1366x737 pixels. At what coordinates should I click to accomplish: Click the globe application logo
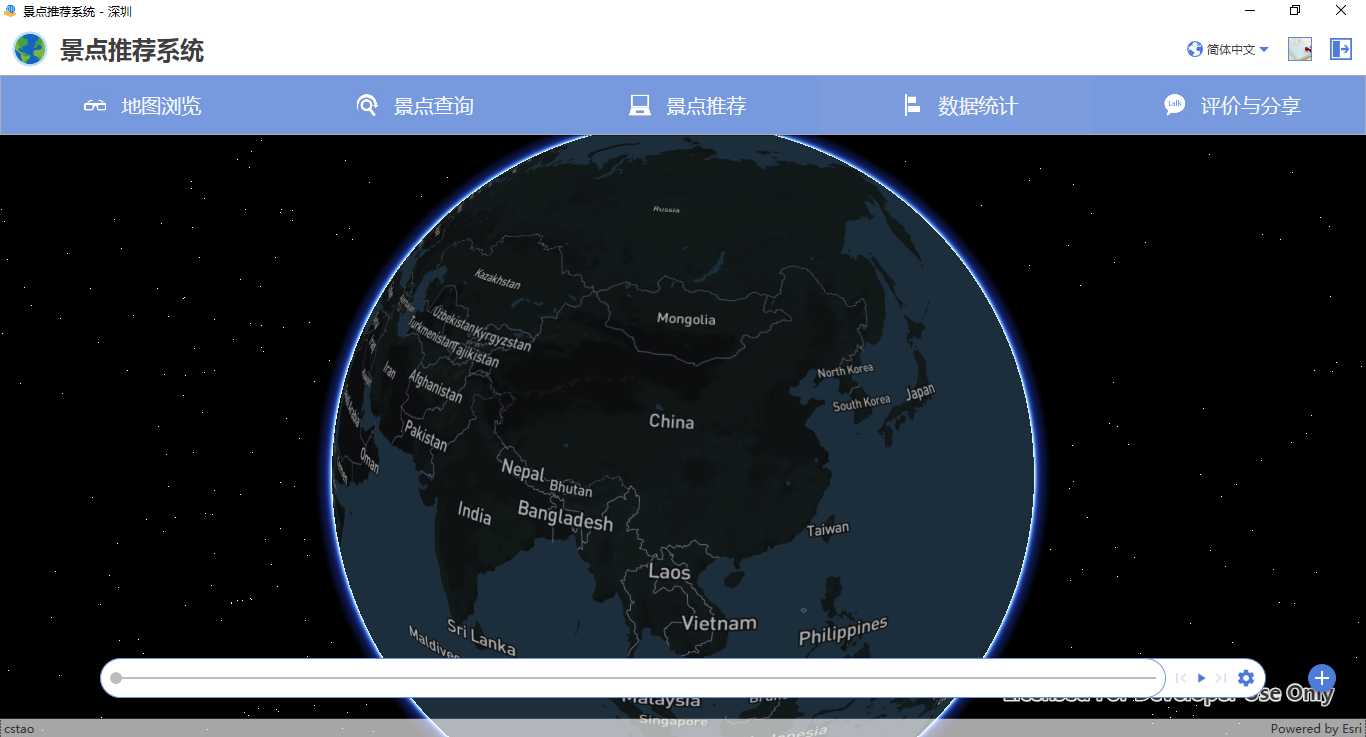pos(30,49)
